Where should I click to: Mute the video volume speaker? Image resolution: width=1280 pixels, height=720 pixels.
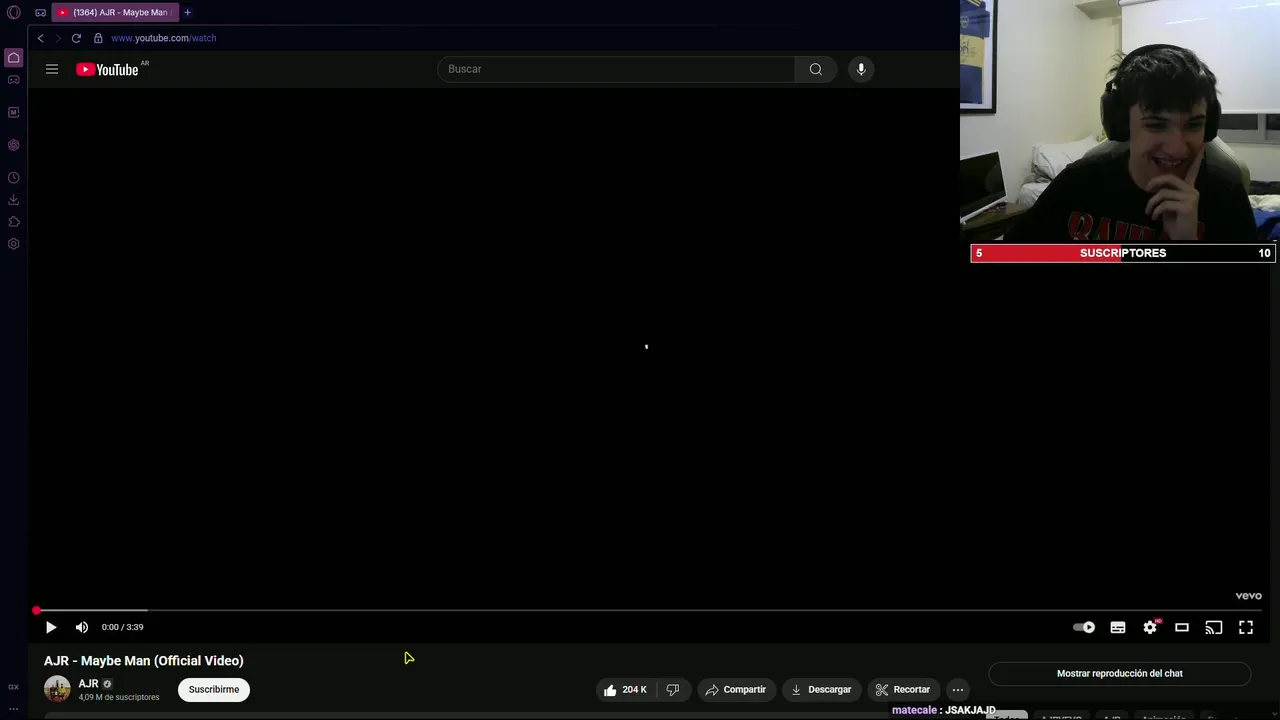(x=82, y=627)
